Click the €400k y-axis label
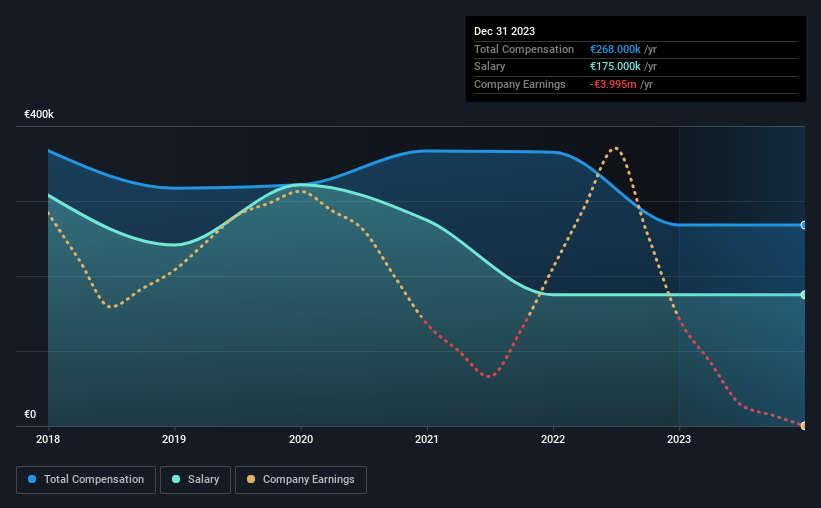 39,114
